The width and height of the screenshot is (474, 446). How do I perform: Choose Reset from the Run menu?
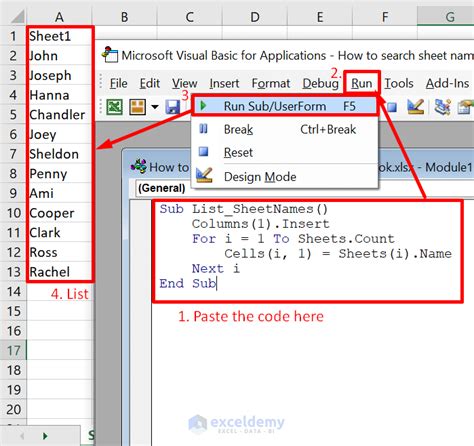284,152
